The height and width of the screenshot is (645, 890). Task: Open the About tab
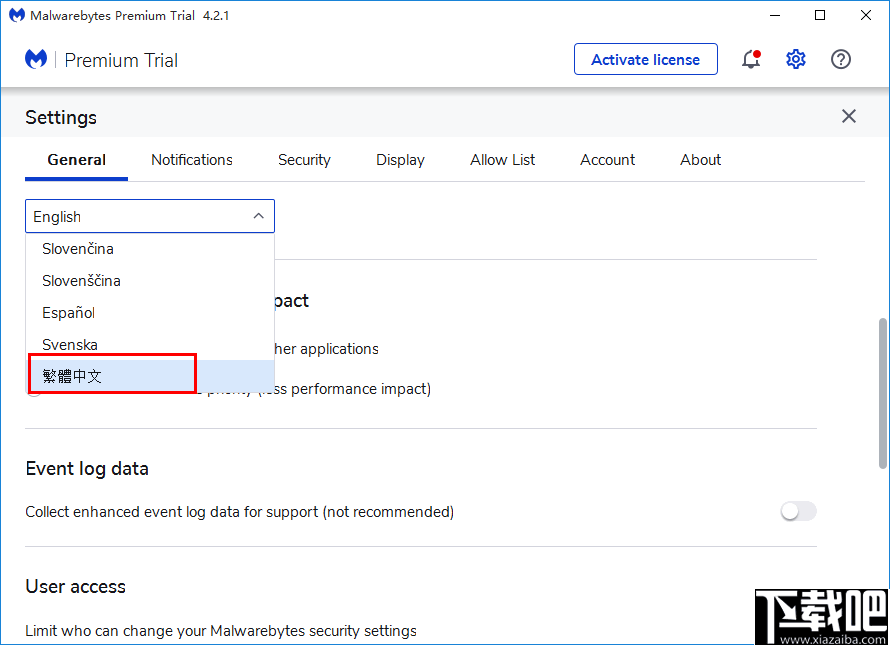point(700,160)
